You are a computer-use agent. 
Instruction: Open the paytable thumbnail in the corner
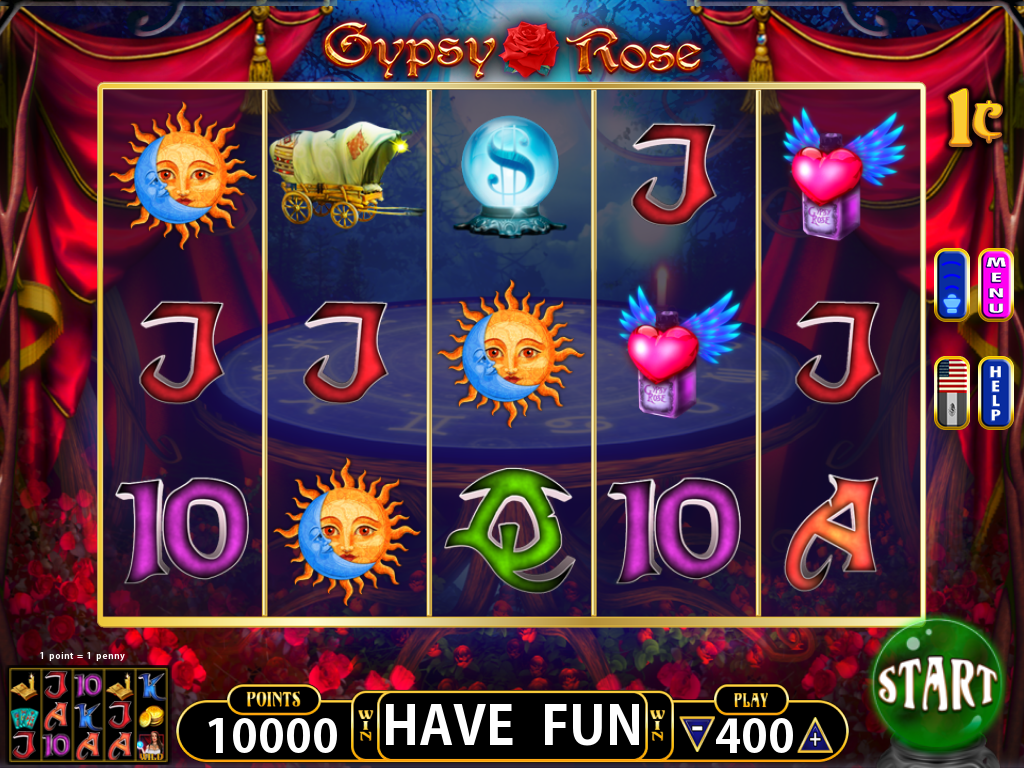[89, 714]
